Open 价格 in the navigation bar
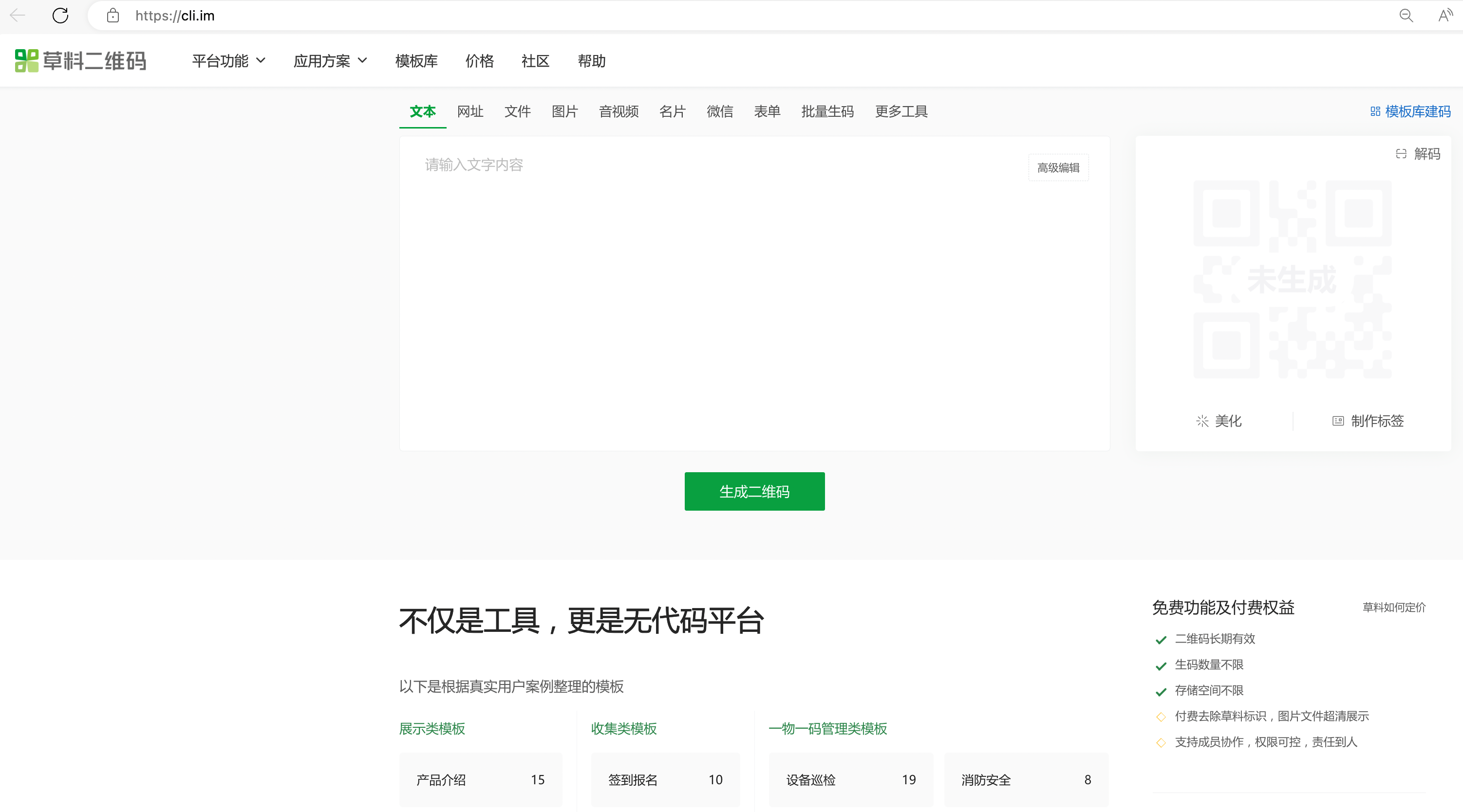 point(479,61)
